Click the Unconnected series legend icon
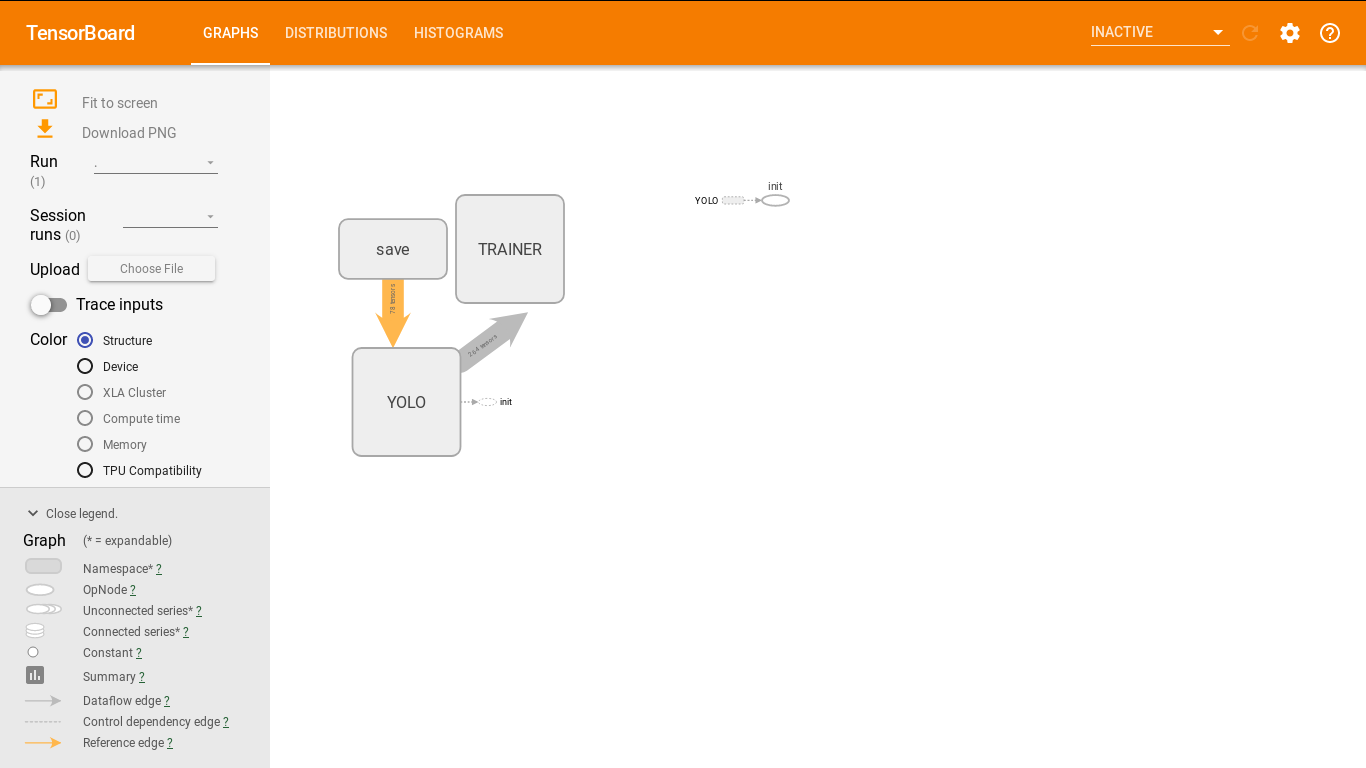The height and width of the screenshot is (768, 1366). coord(44,609)
